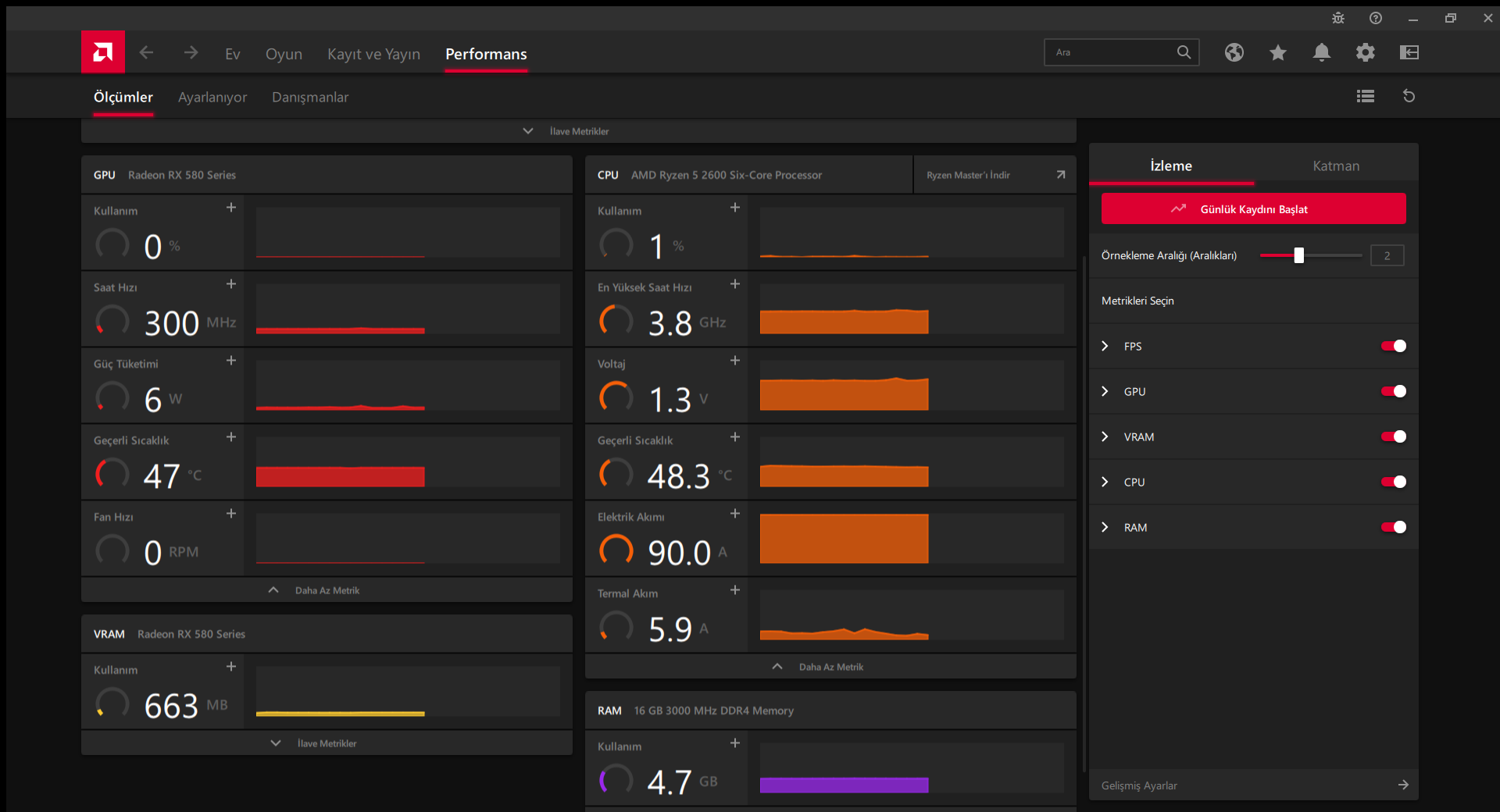
Task: Pin VRAM Kullanım metric with plus
Action: 231,666
